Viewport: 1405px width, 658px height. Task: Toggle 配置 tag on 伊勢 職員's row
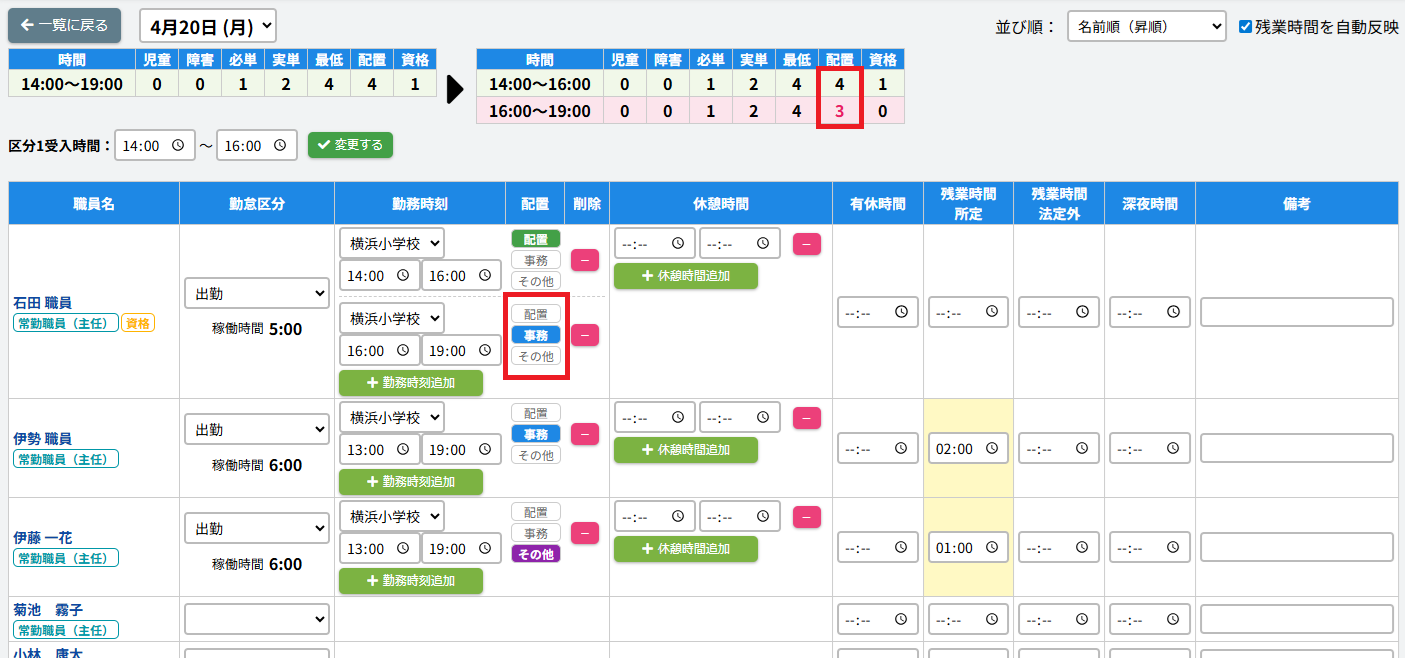[x=536, y=413]
